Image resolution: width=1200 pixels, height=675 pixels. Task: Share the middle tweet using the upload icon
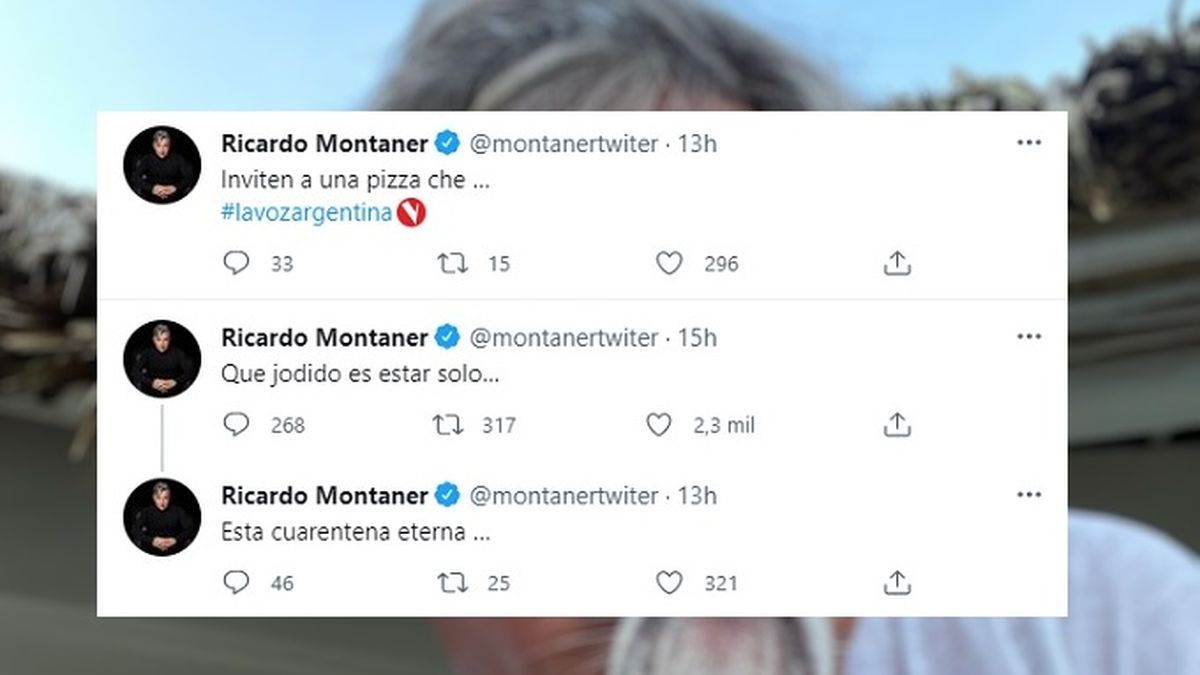pyautogui.click(x=897, y=424)
